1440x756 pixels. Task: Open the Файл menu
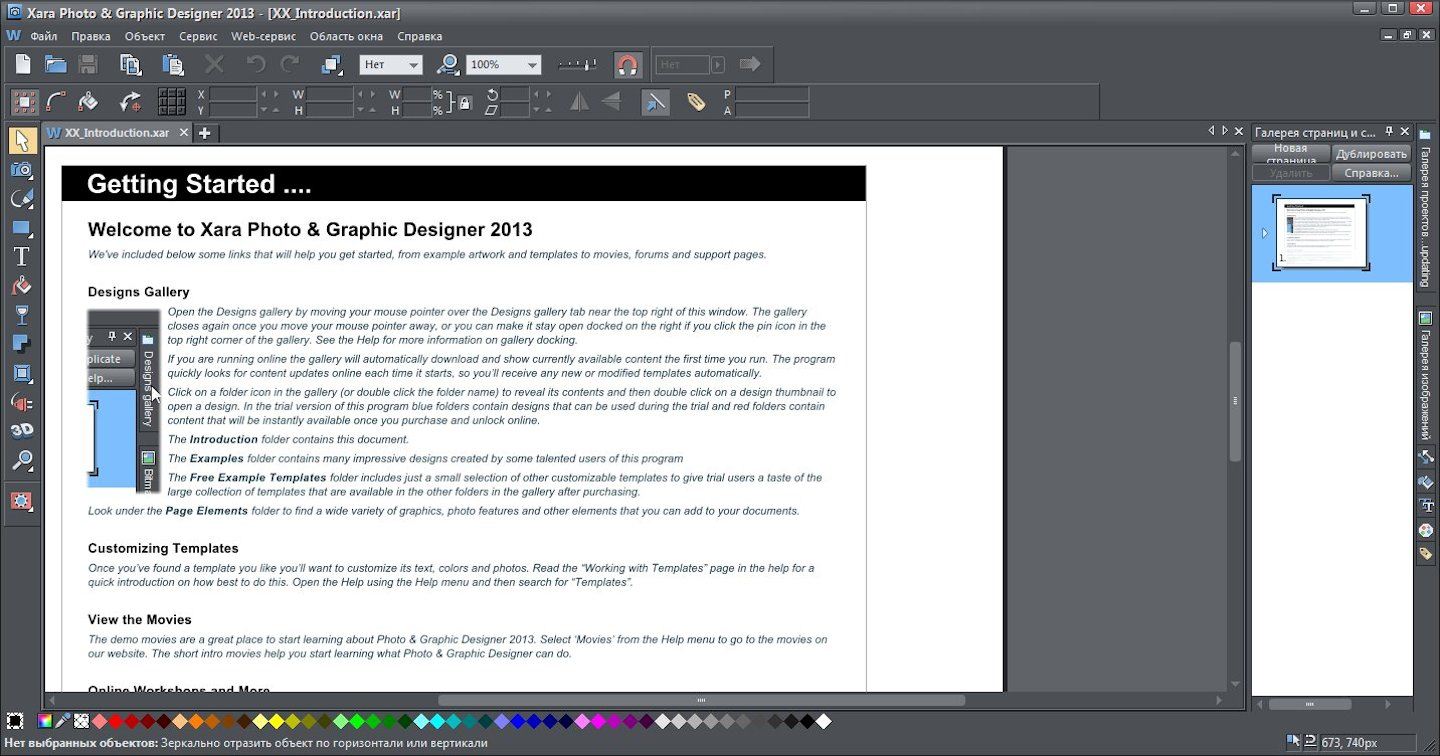tap(43, 36)
